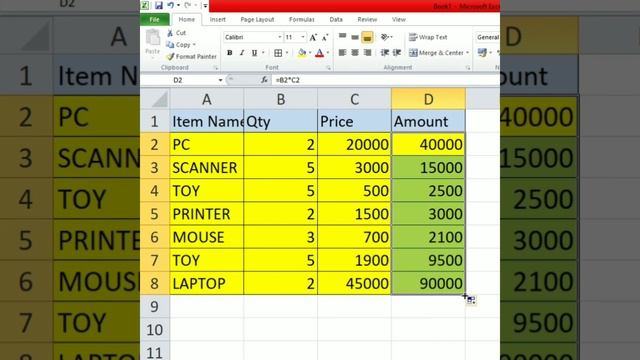This screenshot has width=640, height=360.
Task: Open the Calibri font name dropdown
Action: point(280,37)
